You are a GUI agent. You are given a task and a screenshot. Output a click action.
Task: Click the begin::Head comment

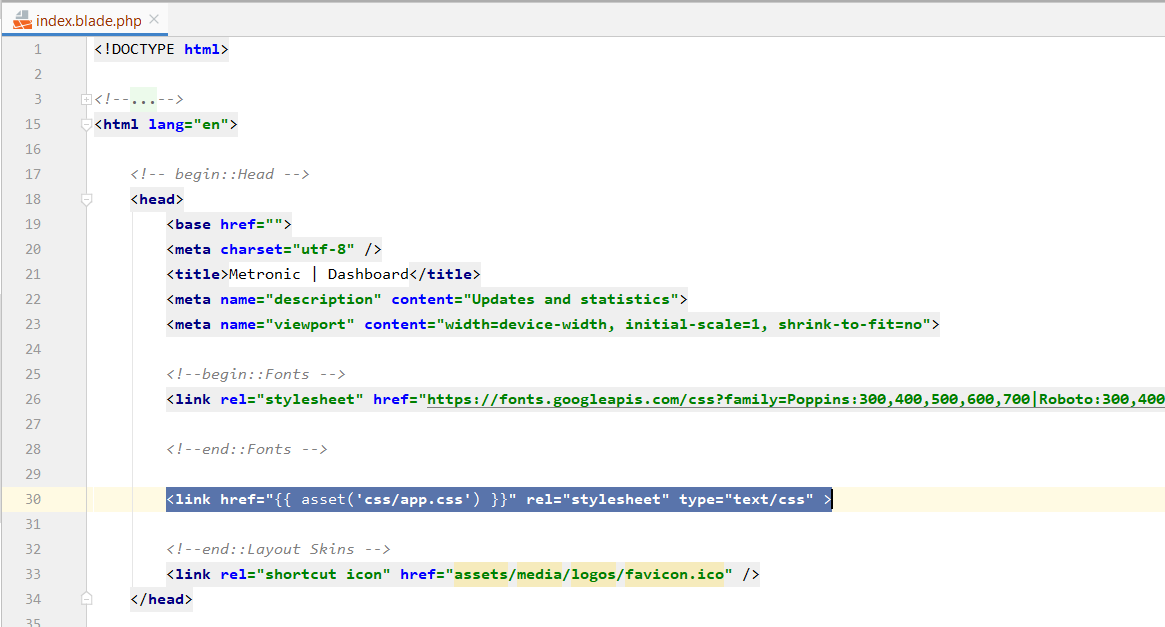[x=220, y=174]
